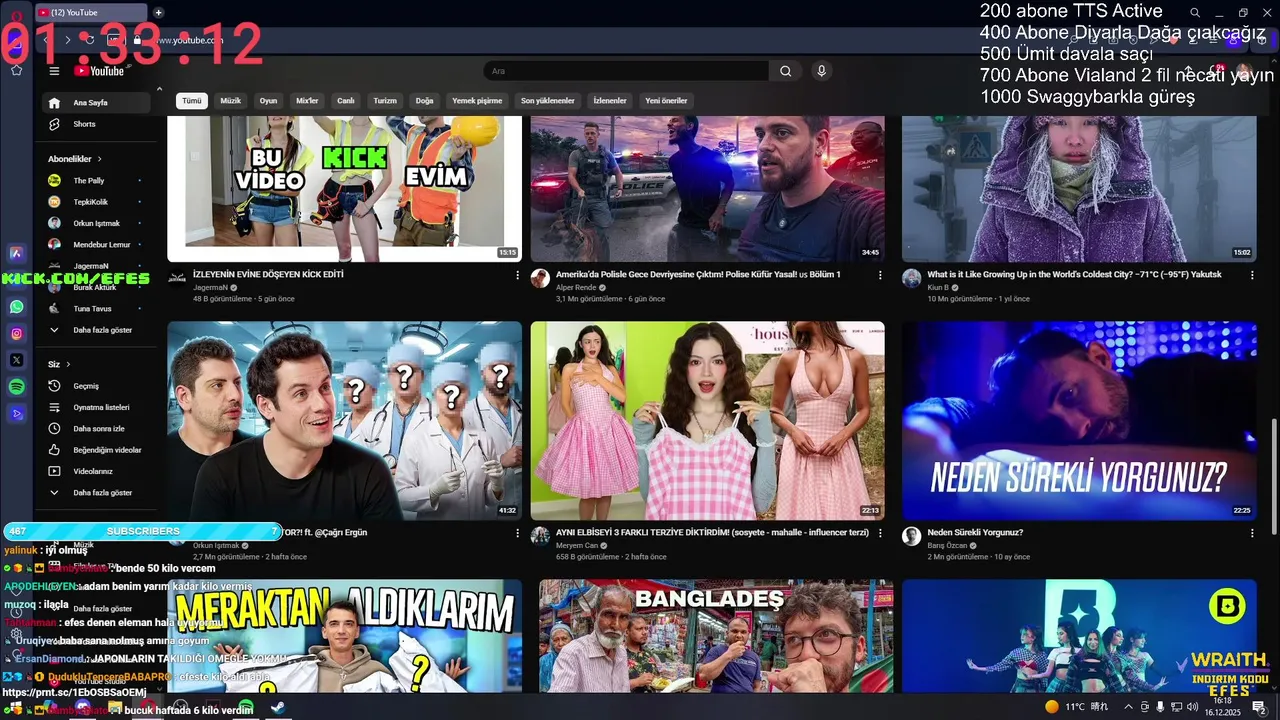Open Neden Sürekli Yorgunuz? title link

[975, 532]
